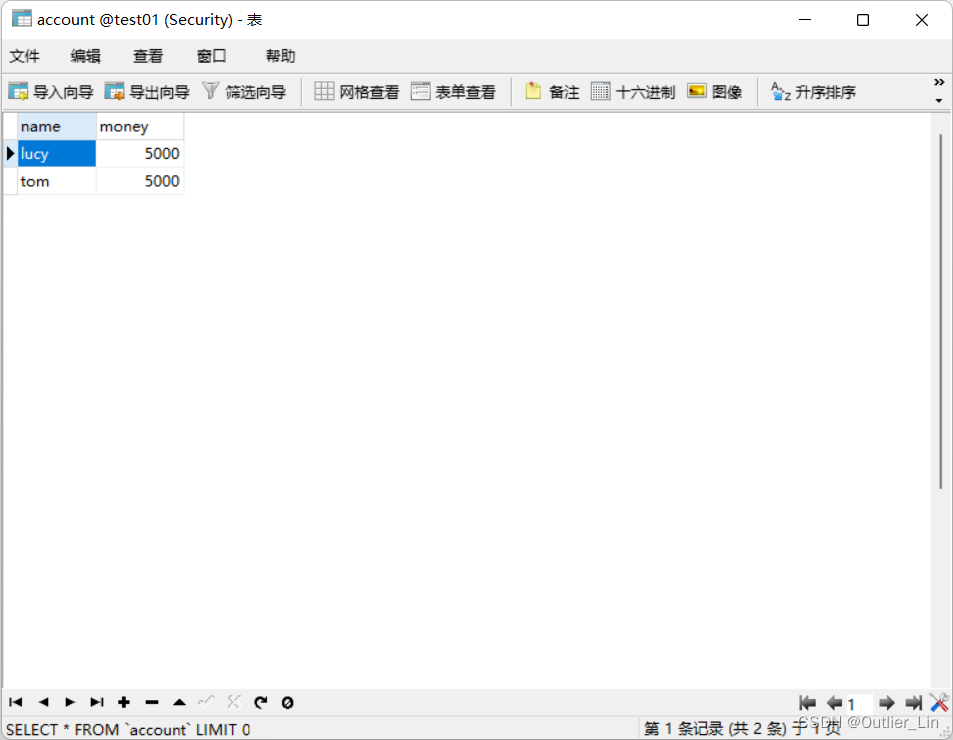Image resolution: width=953 pixels, height=740 pixels.
Task: Launch the 导出向导 export wizard
Action: (x=147, y=92)
